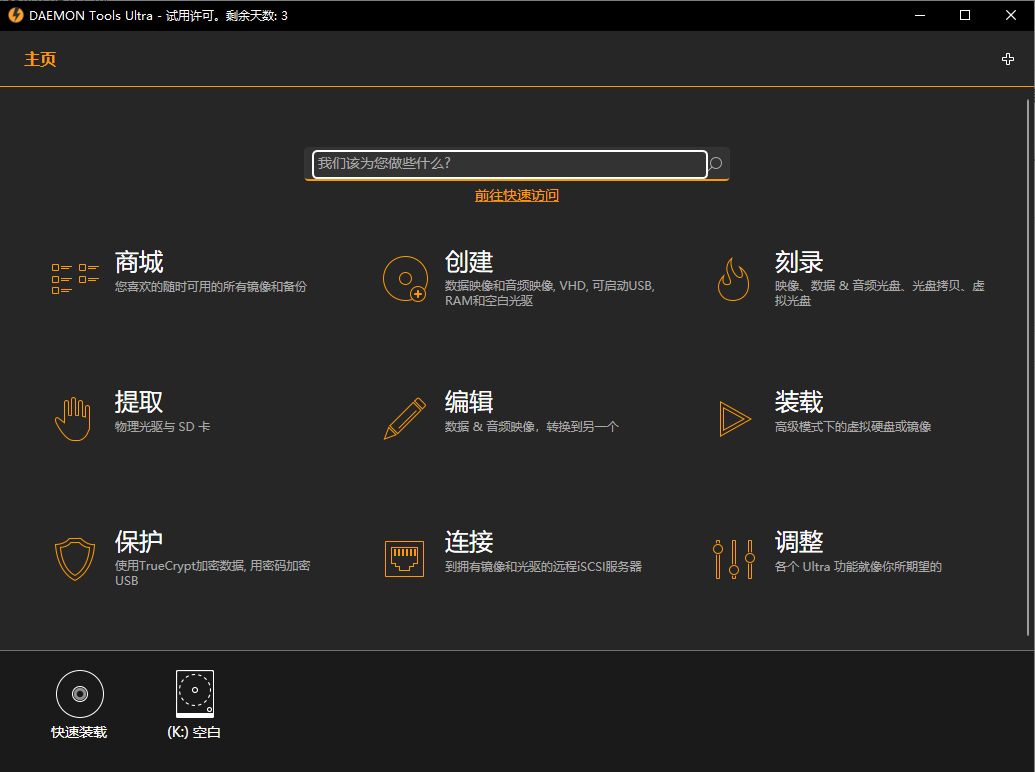Open the 商城 heading
Image resolution: width=1035 pixels, height=772 pixels.
pyautogui.click(x=139, y=262)
